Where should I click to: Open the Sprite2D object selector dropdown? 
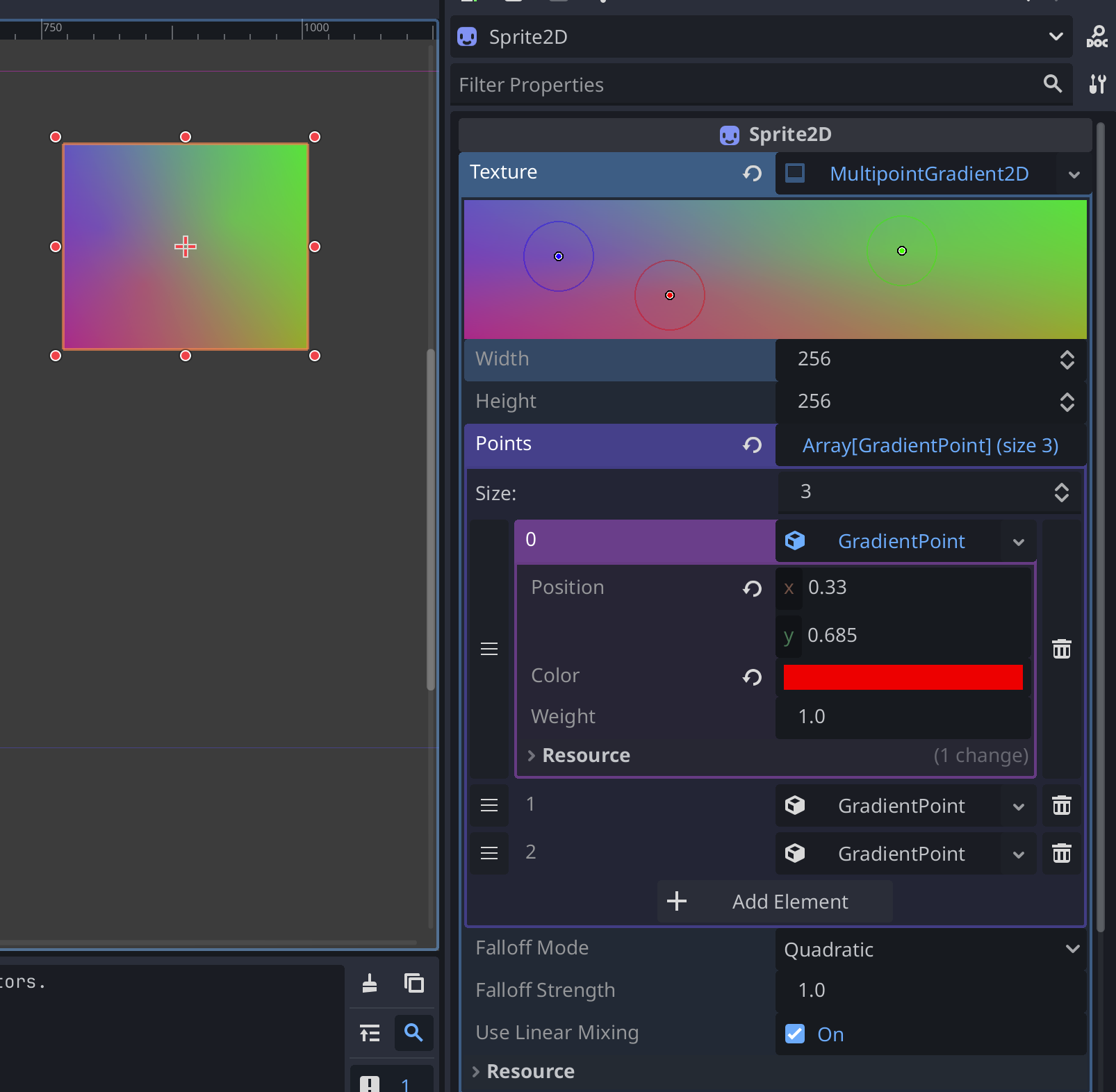click(1056, 36)
